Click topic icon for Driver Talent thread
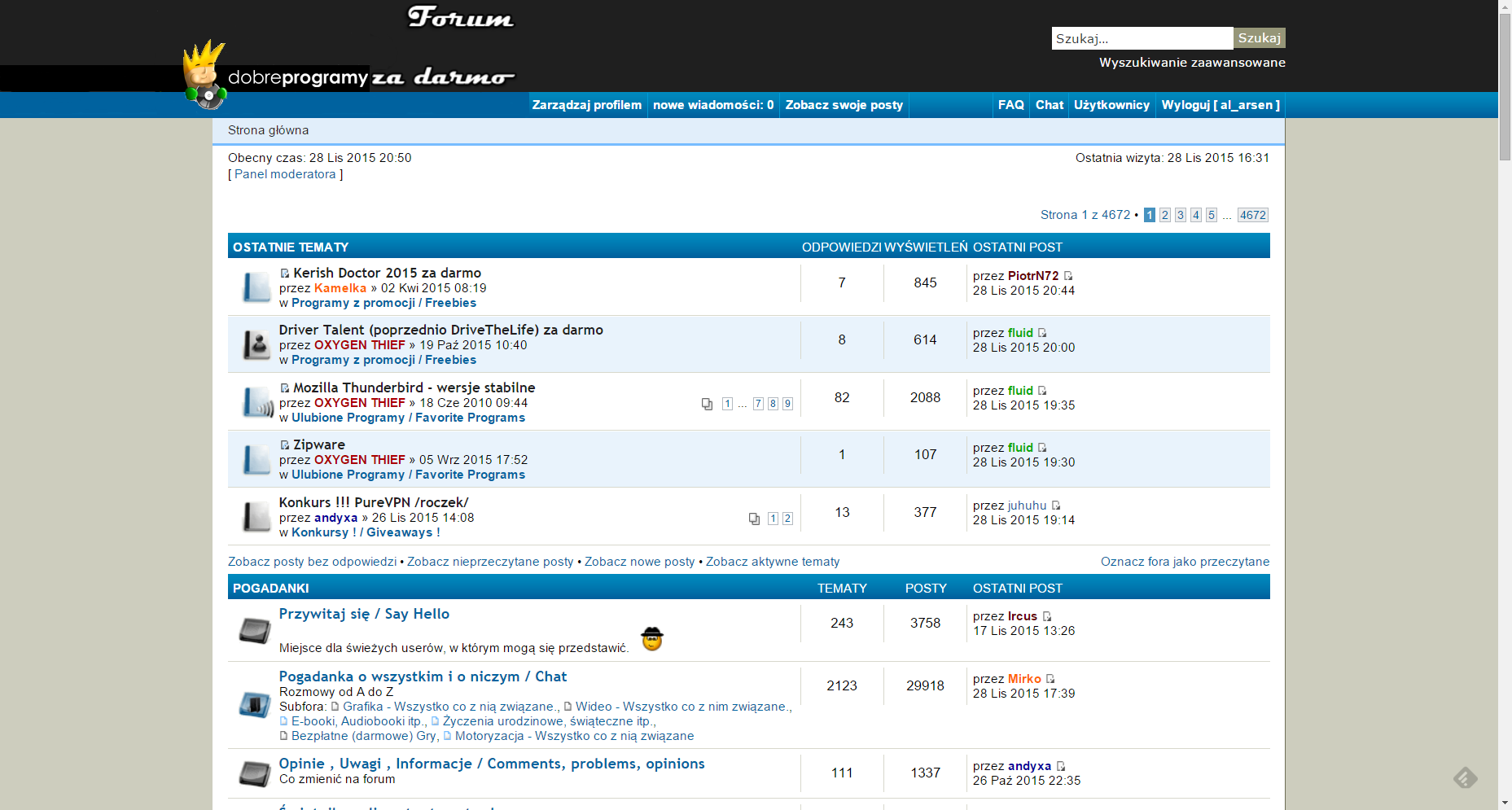Image resolution: width=1512 pixels, height=810 pixels. (256, 344)
